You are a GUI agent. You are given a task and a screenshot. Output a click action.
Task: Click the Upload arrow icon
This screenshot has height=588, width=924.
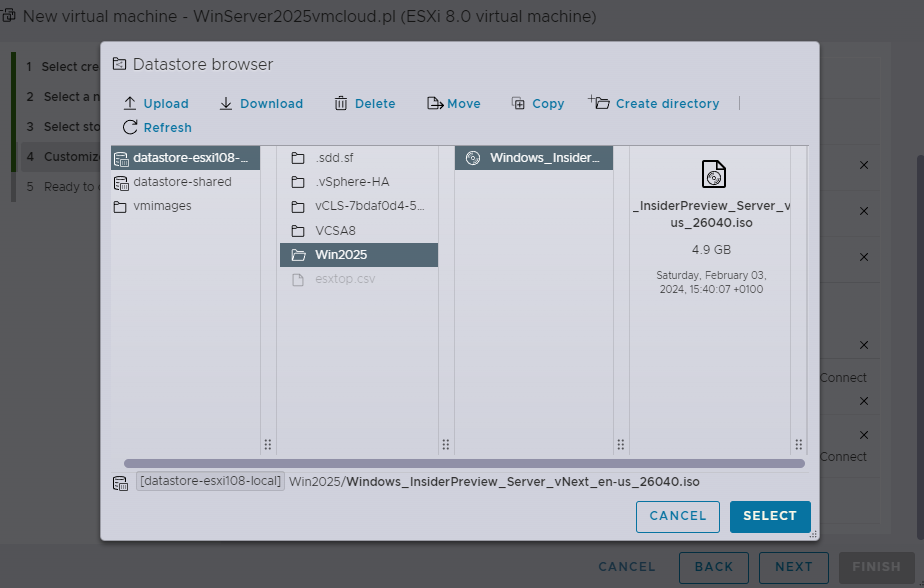click(130, 104)
